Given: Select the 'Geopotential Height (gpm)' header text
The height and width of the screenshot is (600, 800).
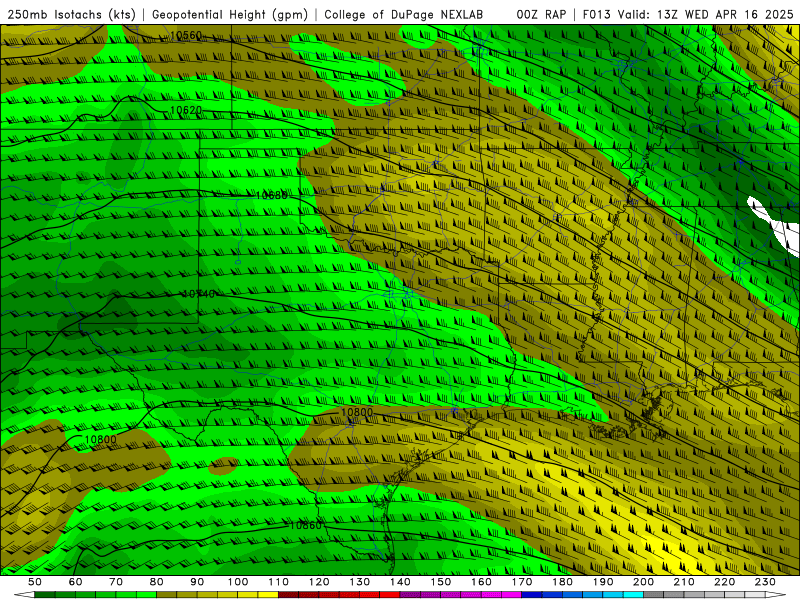Looking at the screenshot, I should [x=230, y=15].
